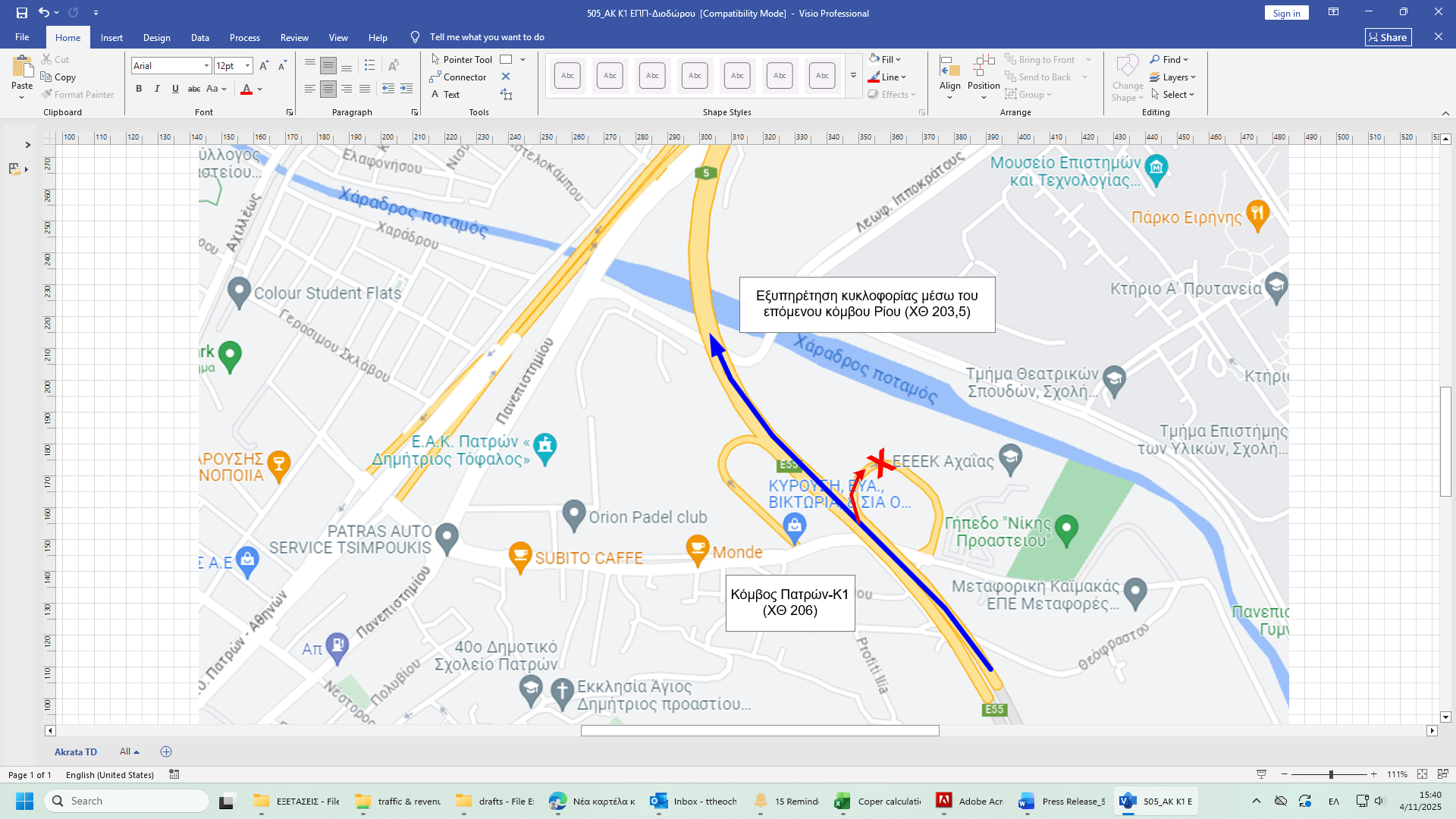Open the Design ribbon tab
Image resolution: width=1456 pixels, height=819 pixels.
point(156,37)
